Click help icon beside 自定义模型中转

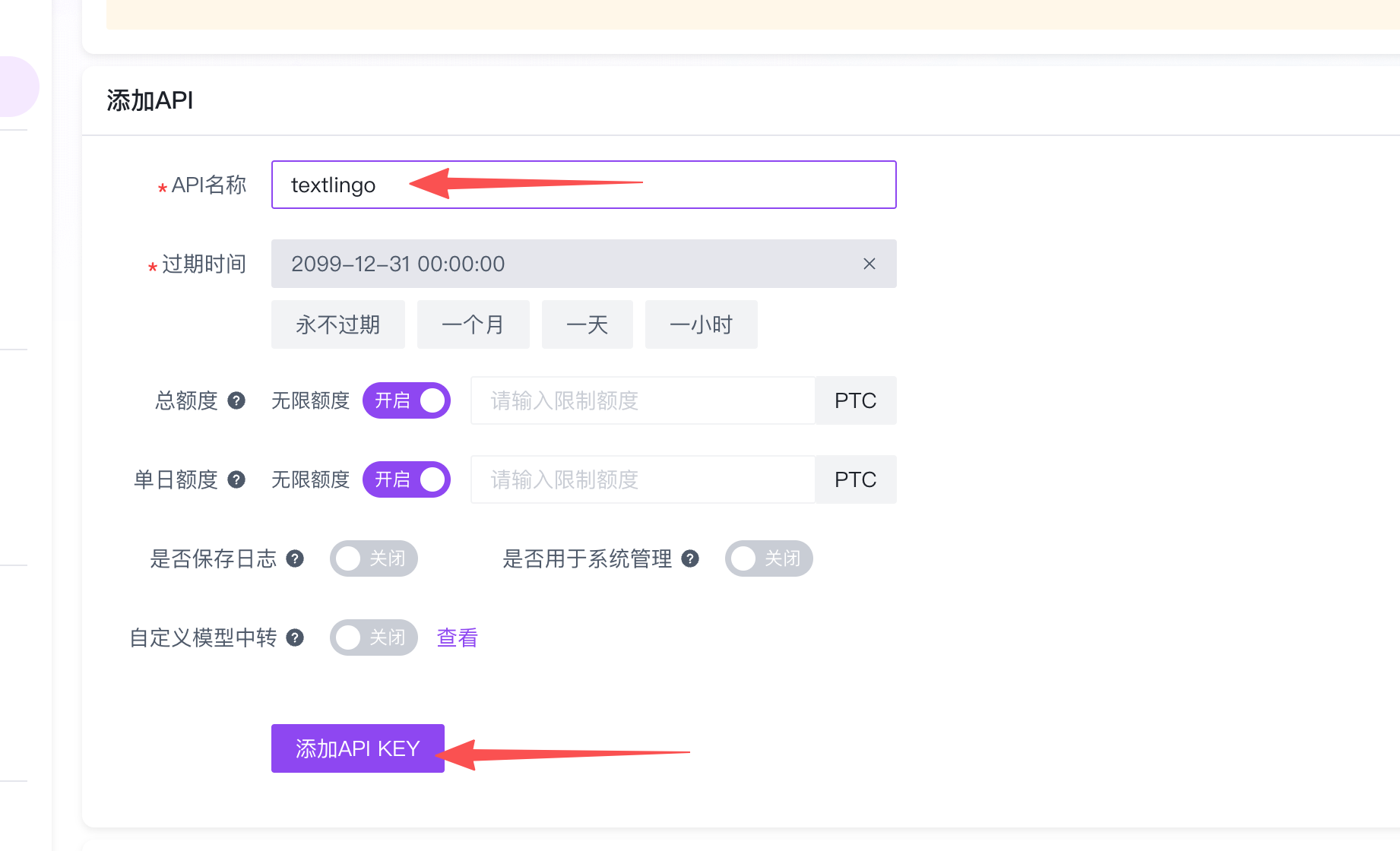[295, 637]
